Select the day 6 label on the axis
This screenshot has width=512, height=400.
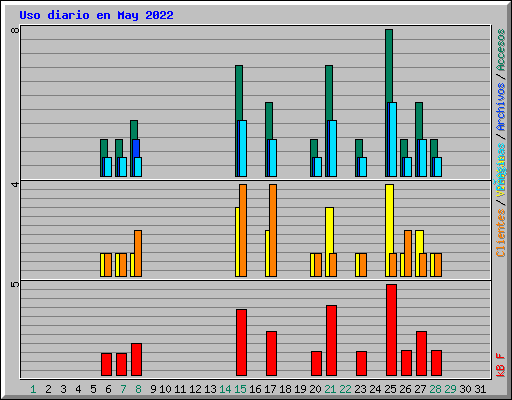[108, 389]
